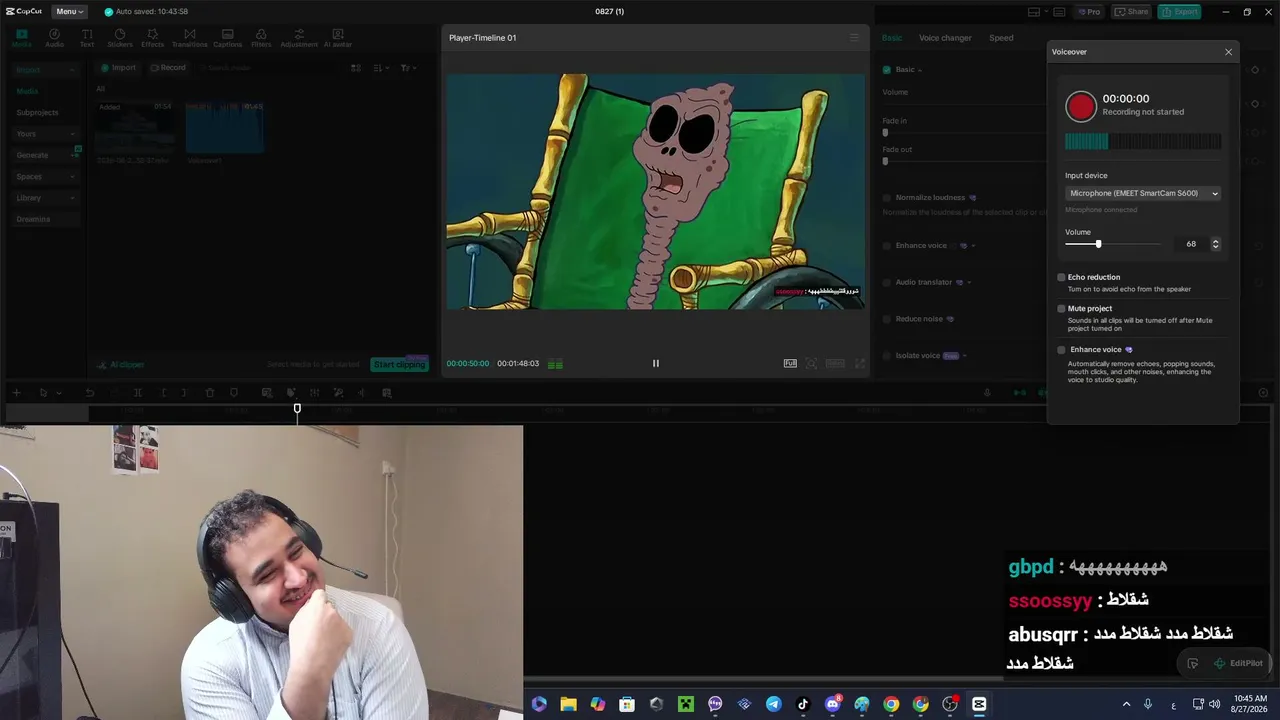Switch media panel to grid view icon

[355, 68]
